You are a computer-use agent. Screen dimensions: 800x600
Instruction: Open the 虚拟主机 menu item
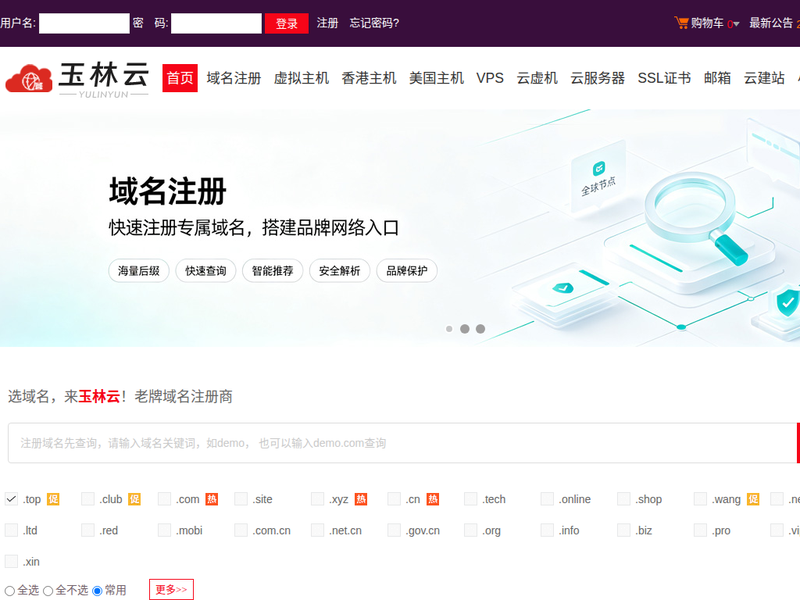coord(301,78)
